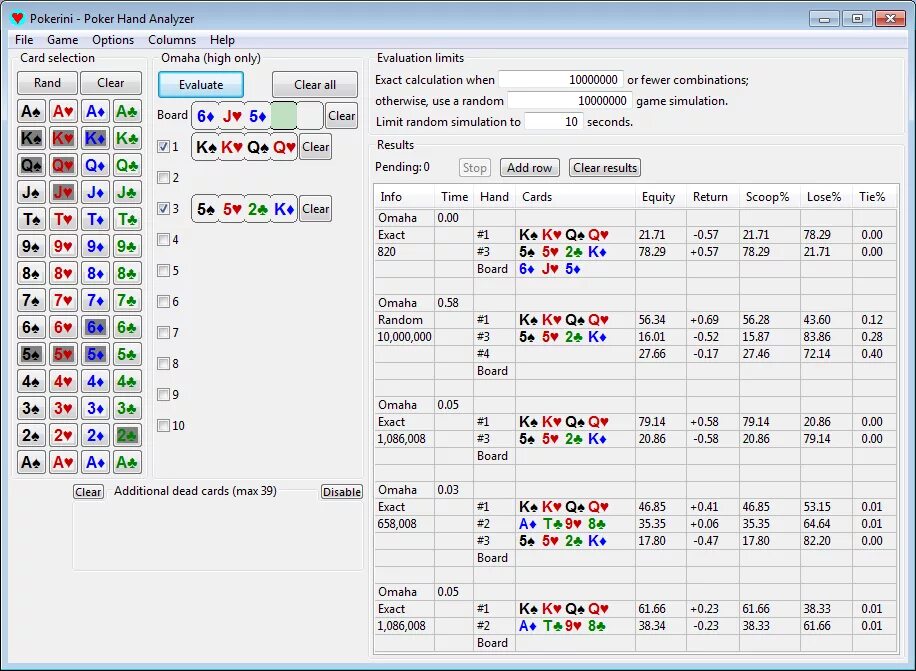Enable hand 4 checkbox
The height and width of the screenshot is (671, 916).
point(164,239)
